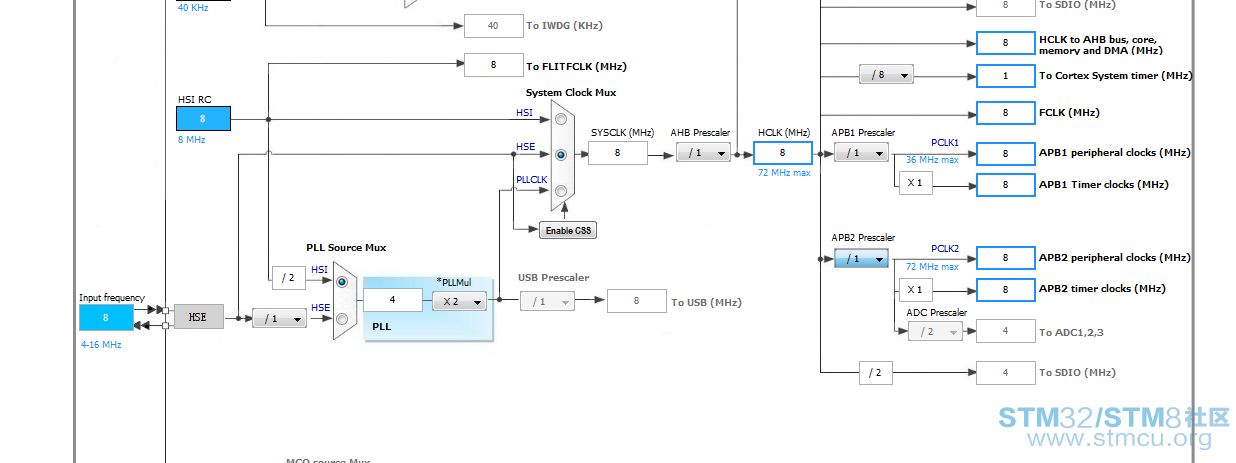Click the 4-16 MHz range text
This screenshot has width=1236, height=463.
pyautogui.click(x=101, y=344)
